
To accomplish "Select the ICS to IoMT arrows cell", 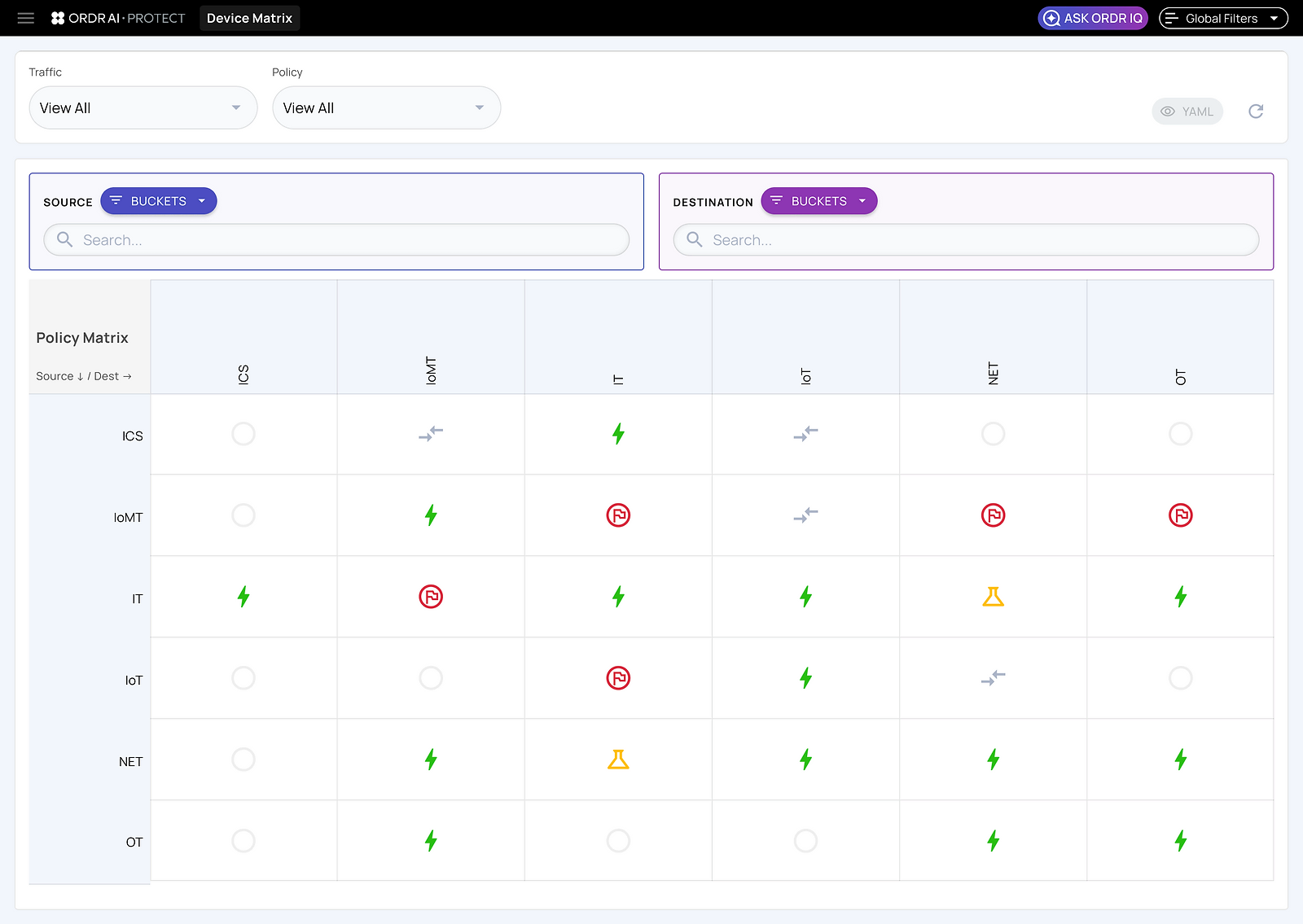I will 431,434.
